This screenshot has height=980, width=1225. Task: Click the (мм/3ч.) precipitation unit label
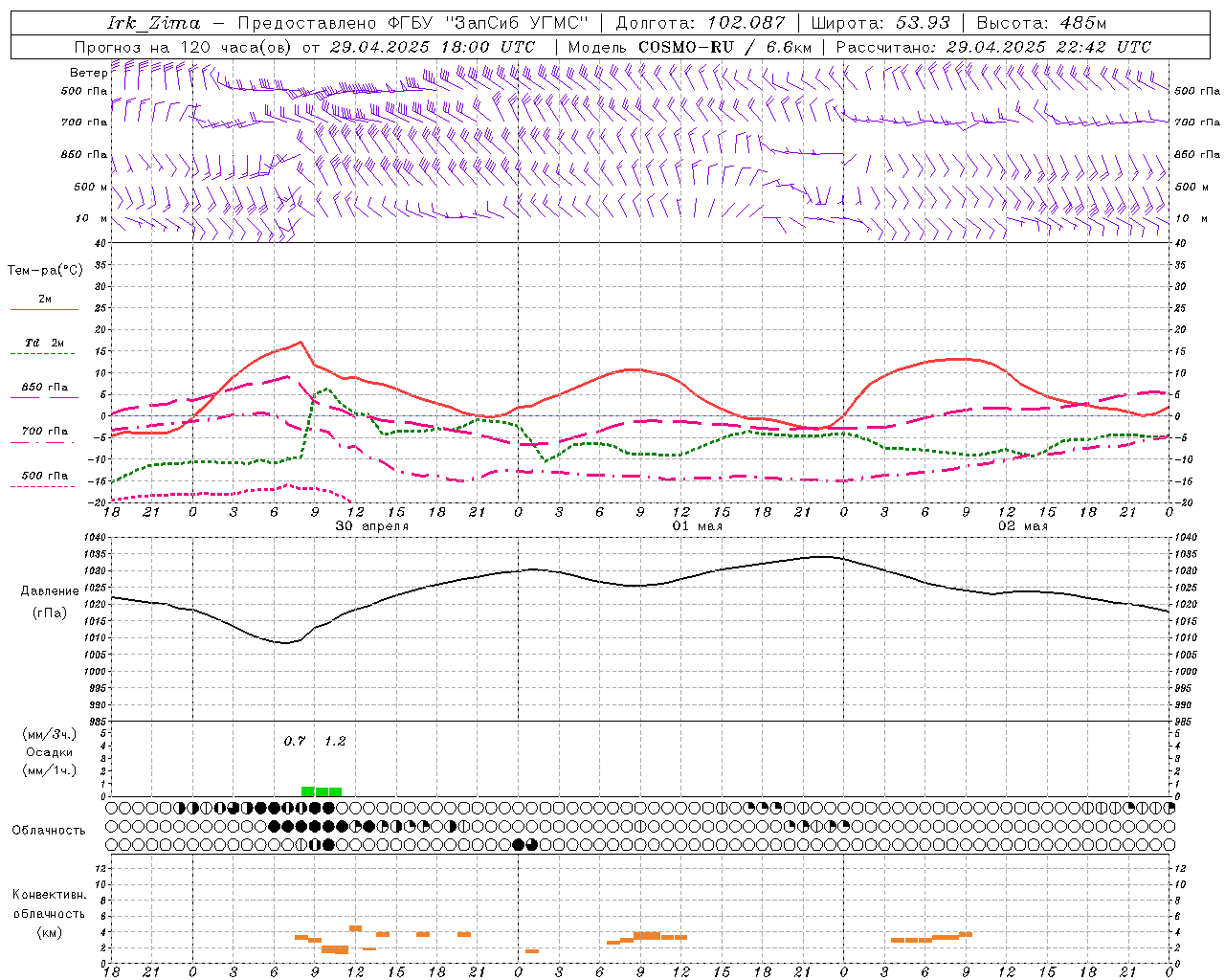50,734
